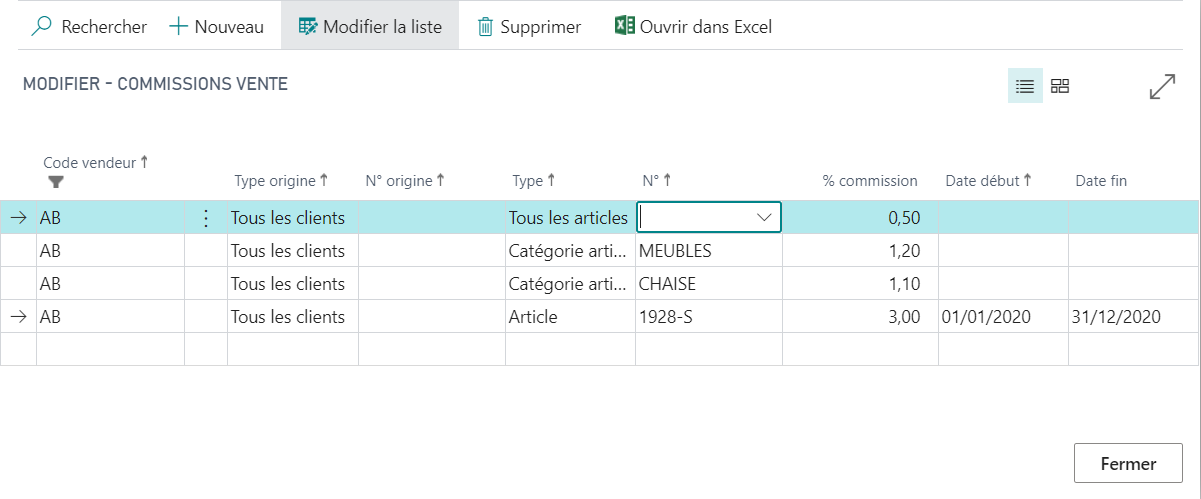Open the N° dropdown in the selected row
The height and width of the screenshot is (499, 1201).
pos(765,217)
